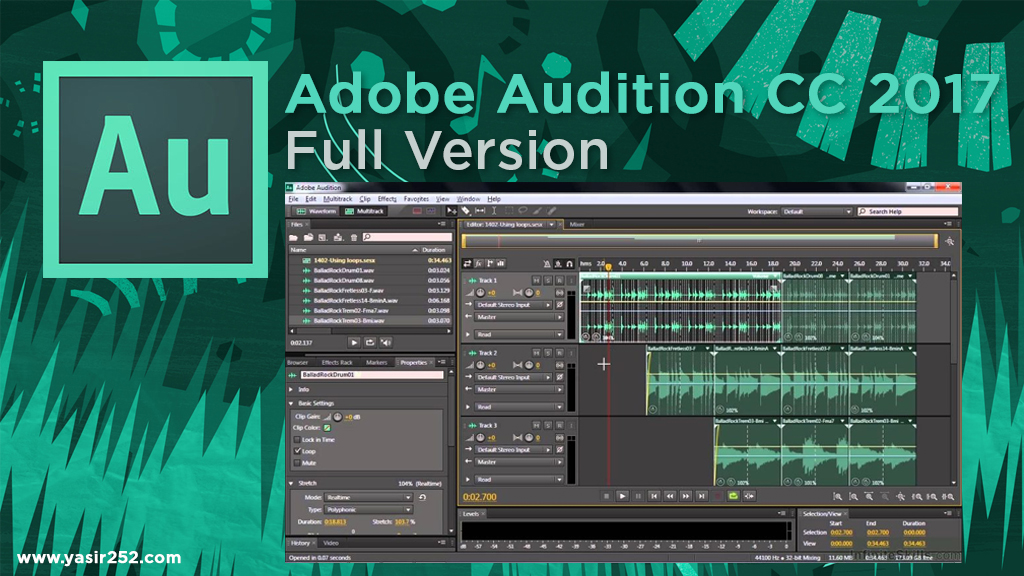
Task: Click the New File icon in Files panel
Action: pos(323,237)
